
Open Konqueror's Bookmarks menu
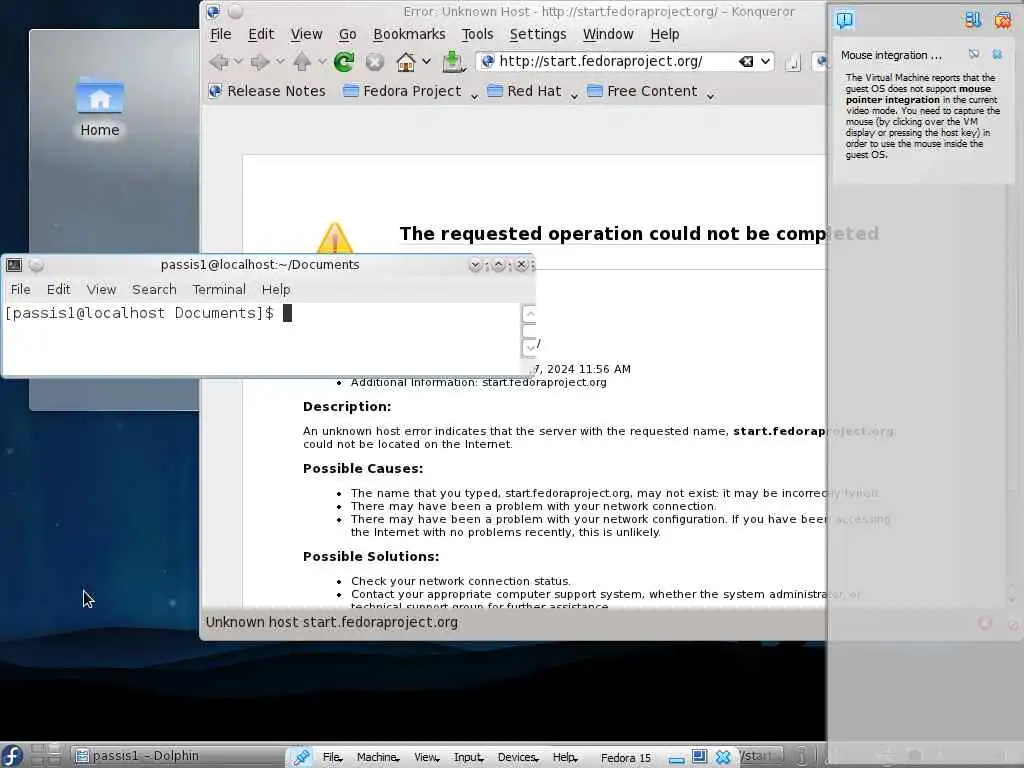coord(409,34)
